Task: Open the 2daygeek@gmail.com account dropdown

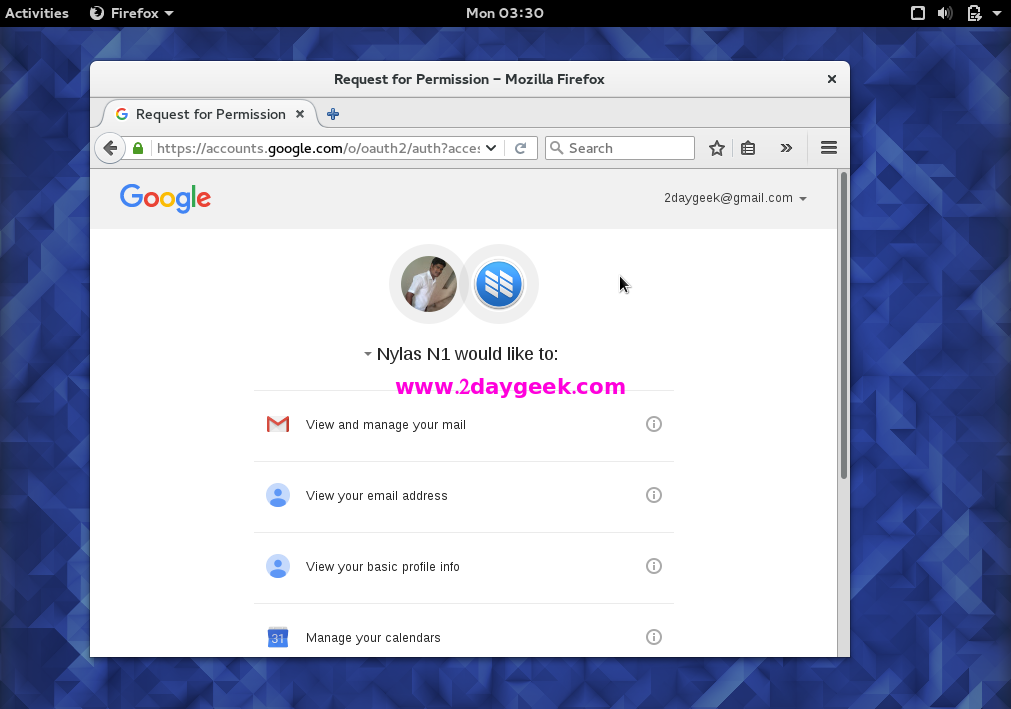Action: (x=735, y=198)
